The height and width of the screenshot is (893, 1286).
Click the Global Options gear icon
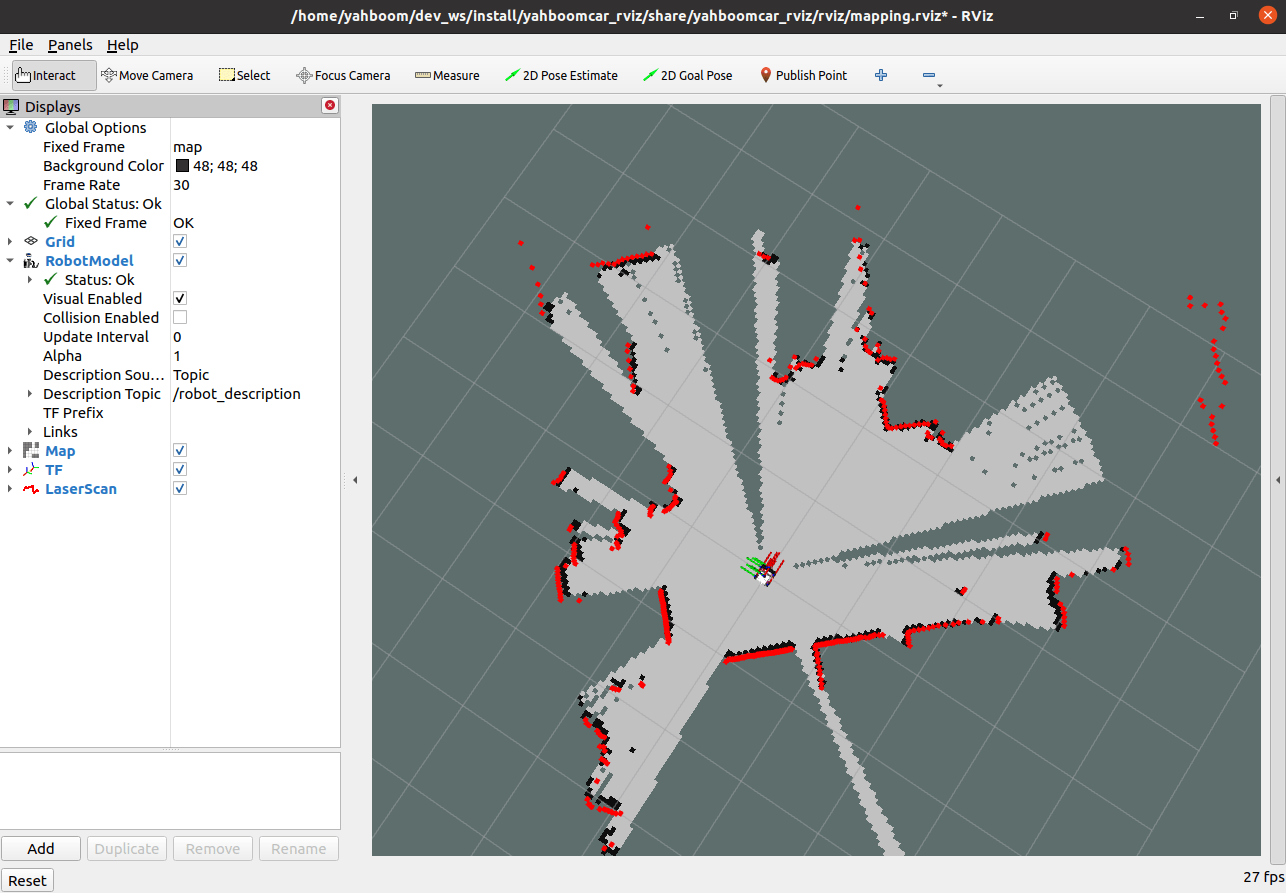30,127
